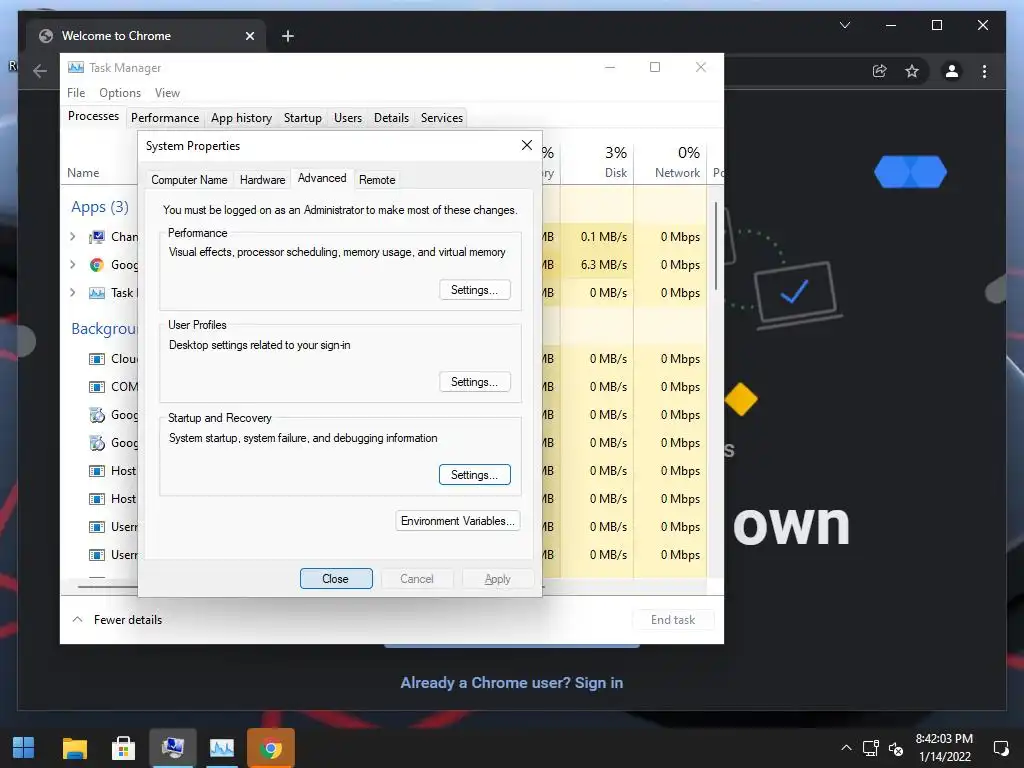Click Chrome's share page icon
Viewport: 1024px width, 768px height.
880,71
